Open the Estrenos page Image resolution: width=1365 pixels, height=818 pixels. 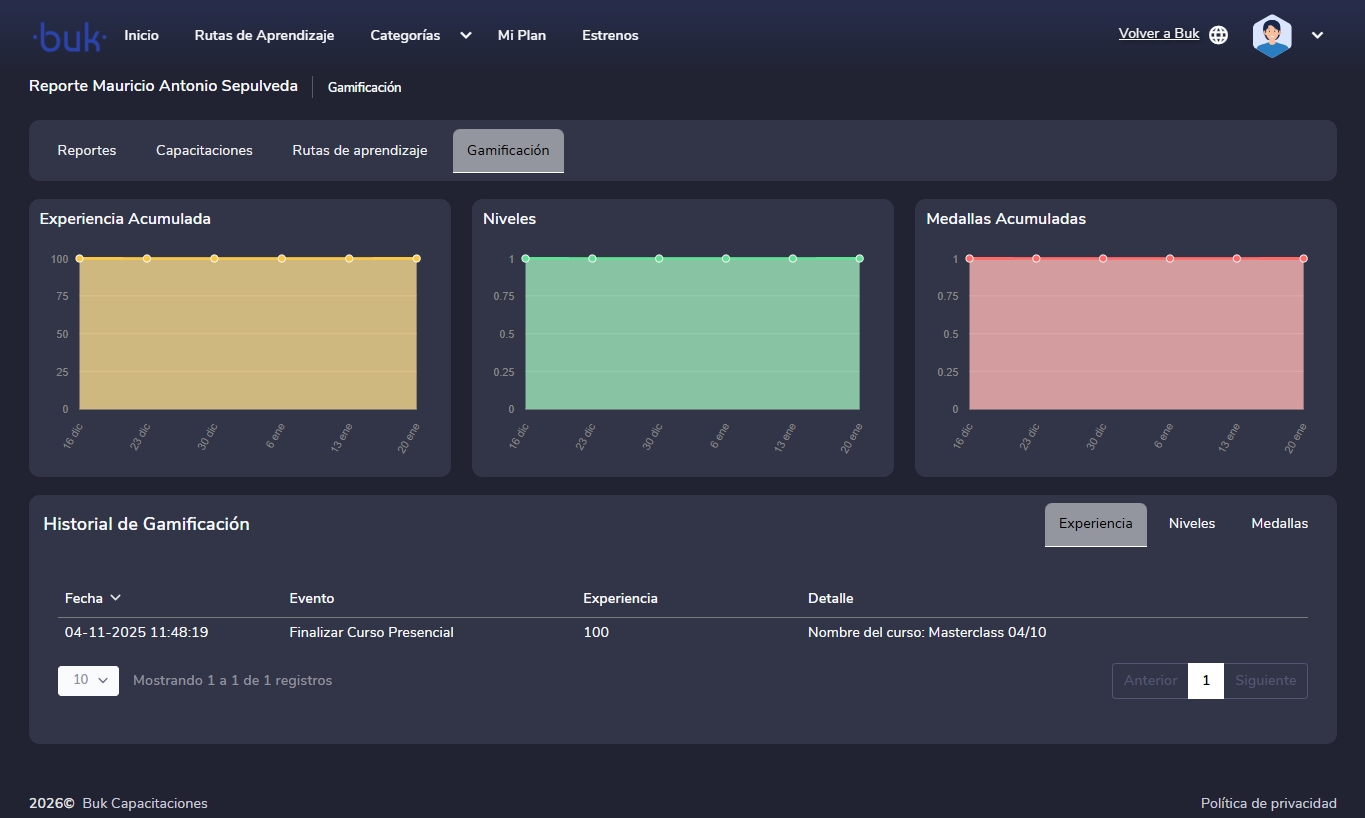coord(610,35)
